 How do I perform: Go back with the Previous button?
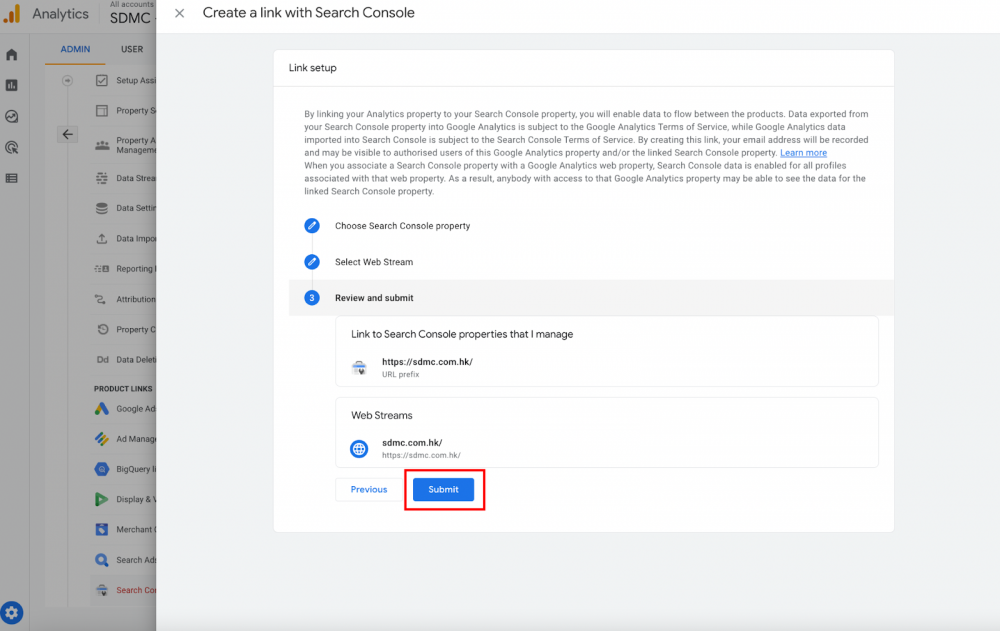(369, 489)
